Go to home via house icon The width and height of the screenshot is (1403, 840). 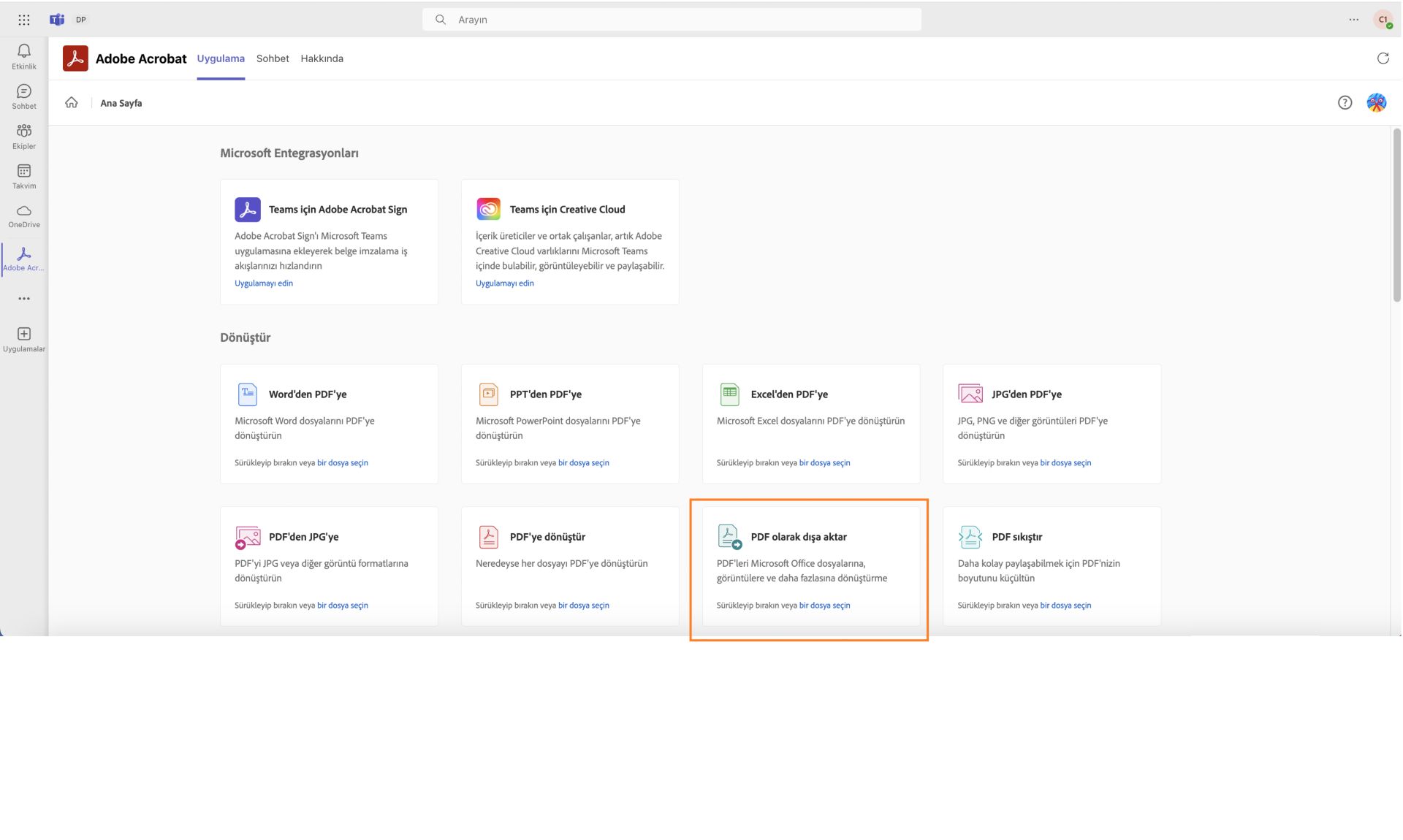[72, 102]
